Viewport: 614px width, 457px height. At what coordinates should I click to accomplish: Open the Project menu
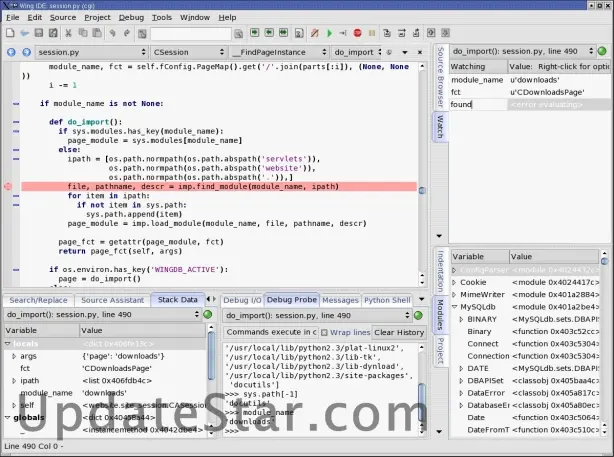(97, 18)
